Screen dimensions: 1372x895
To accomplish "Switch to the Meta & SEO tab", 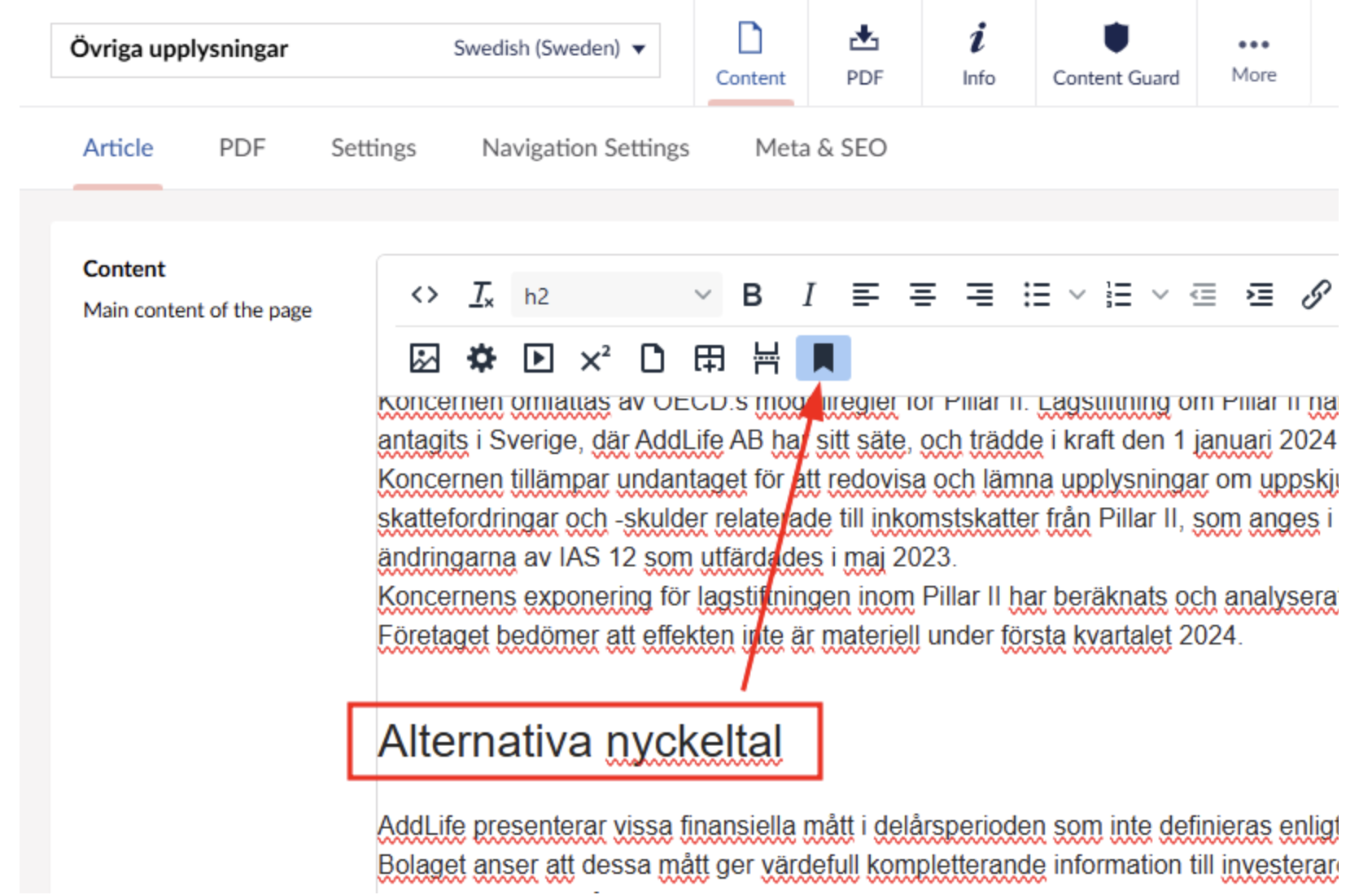I will (x=820, y=148).
